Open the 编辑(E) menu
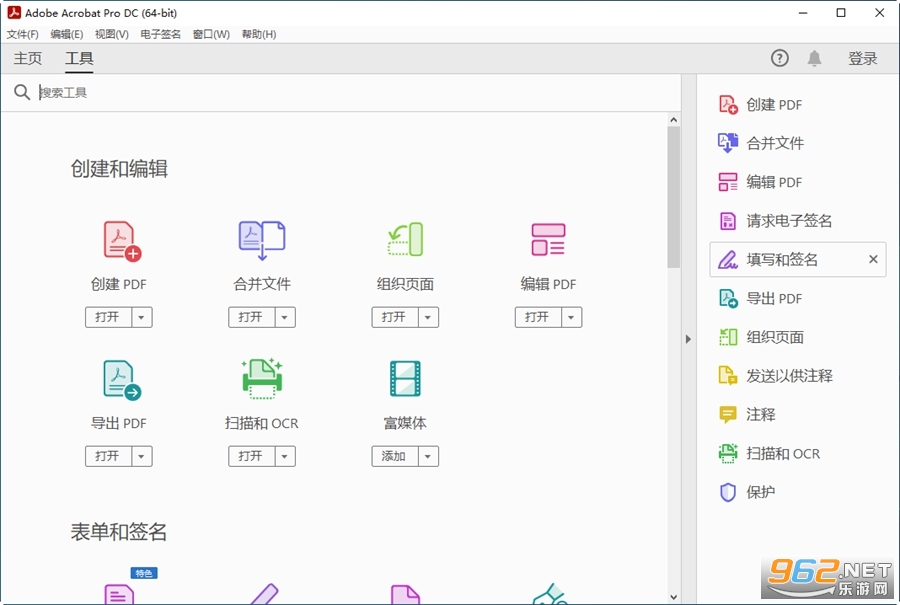The height and width of the screenshot is (605, 900). pos(67,34)
